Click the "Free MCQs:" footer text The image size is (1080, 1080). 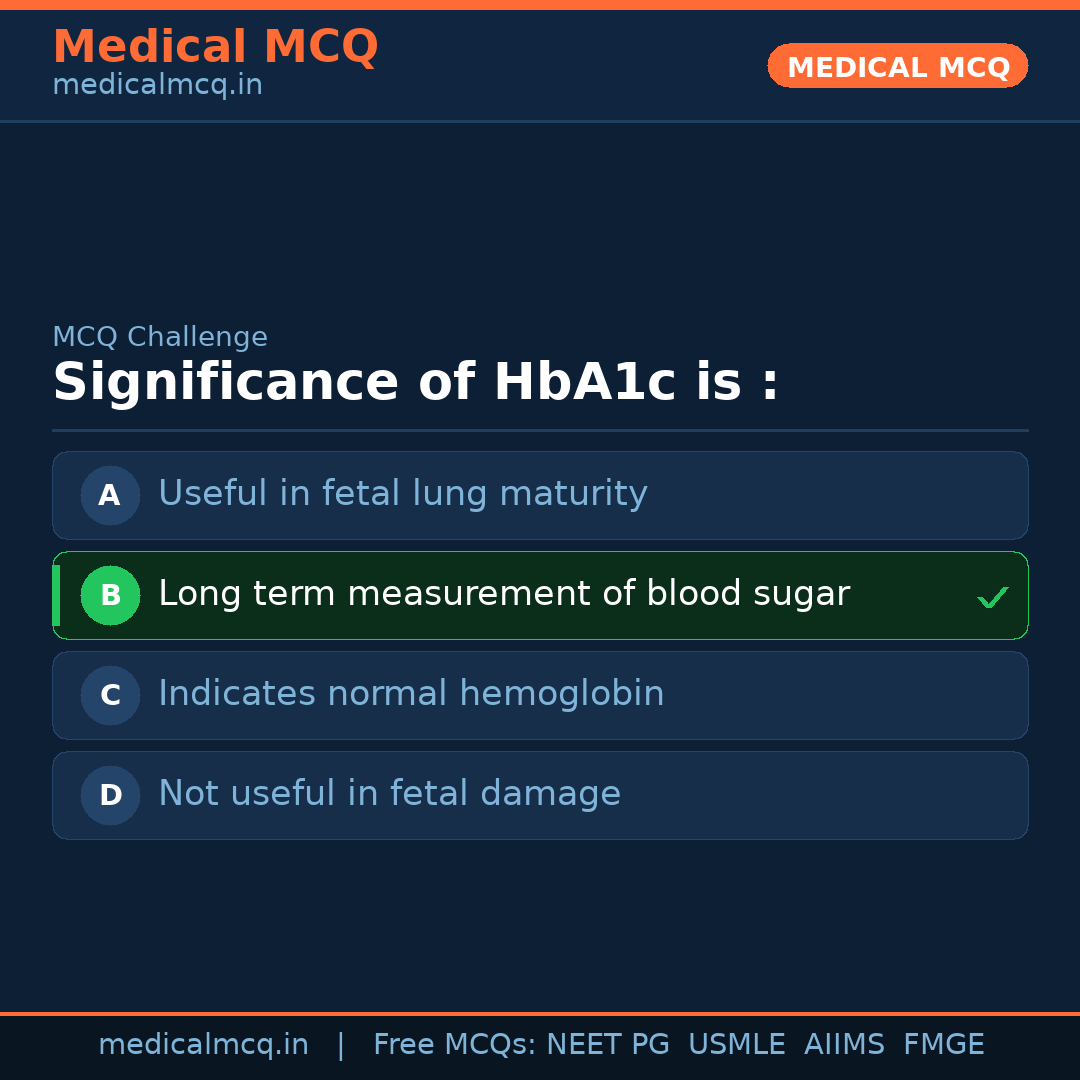click(x=455, y=1045)
